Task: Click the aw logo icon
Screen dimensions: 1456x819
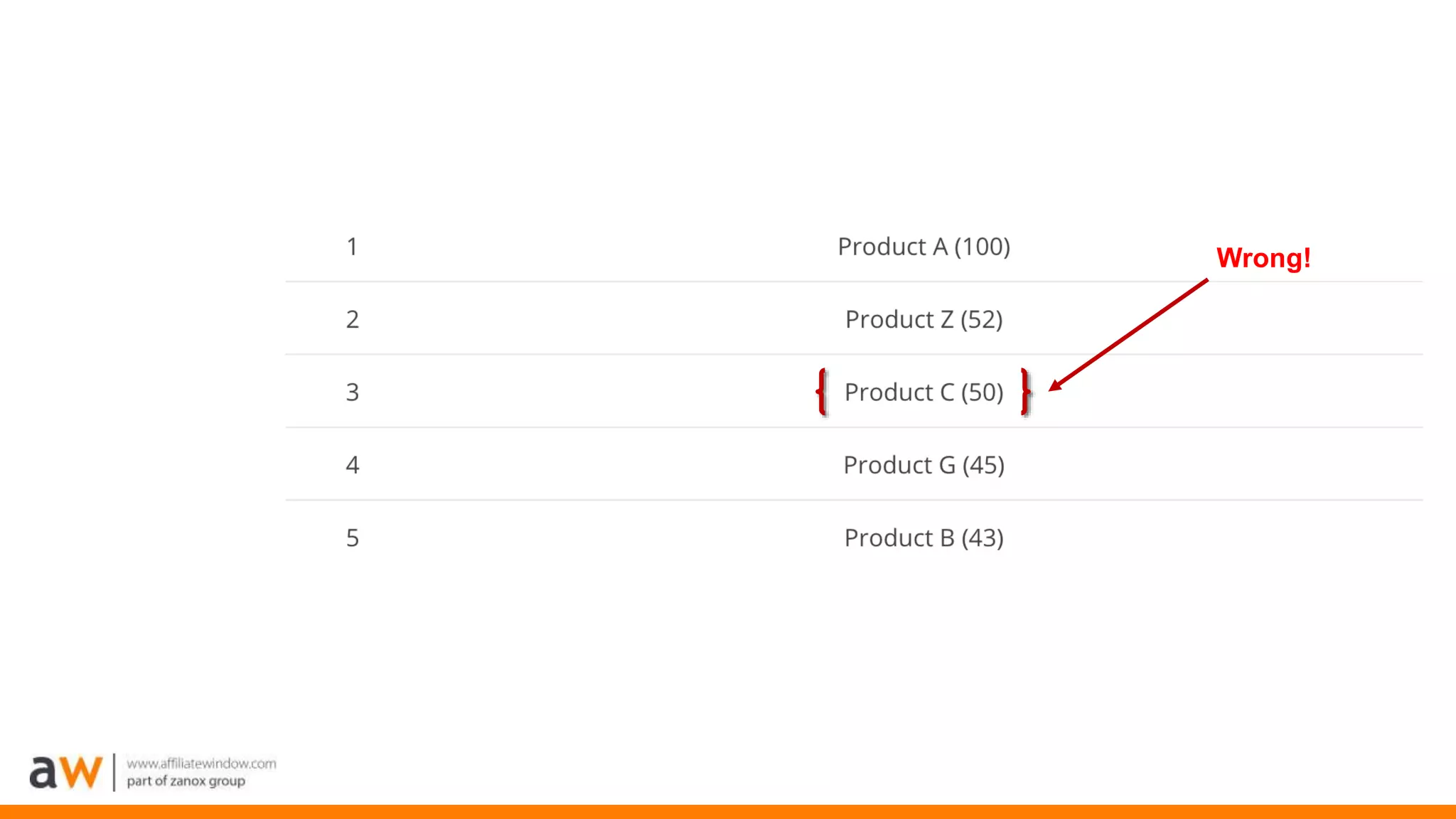Action: (x=65, y=772)
